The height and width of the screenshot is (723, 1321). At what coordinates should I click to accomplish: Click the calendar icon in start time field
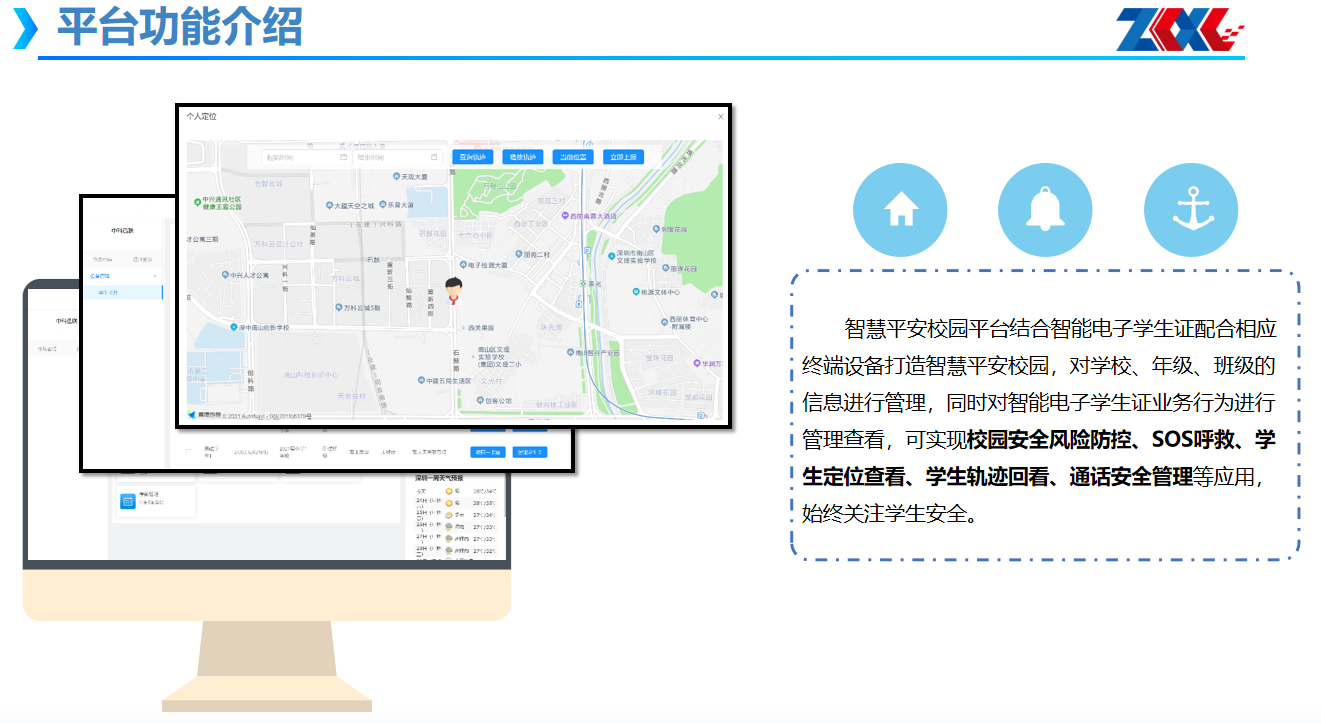(x=343, y=157)
